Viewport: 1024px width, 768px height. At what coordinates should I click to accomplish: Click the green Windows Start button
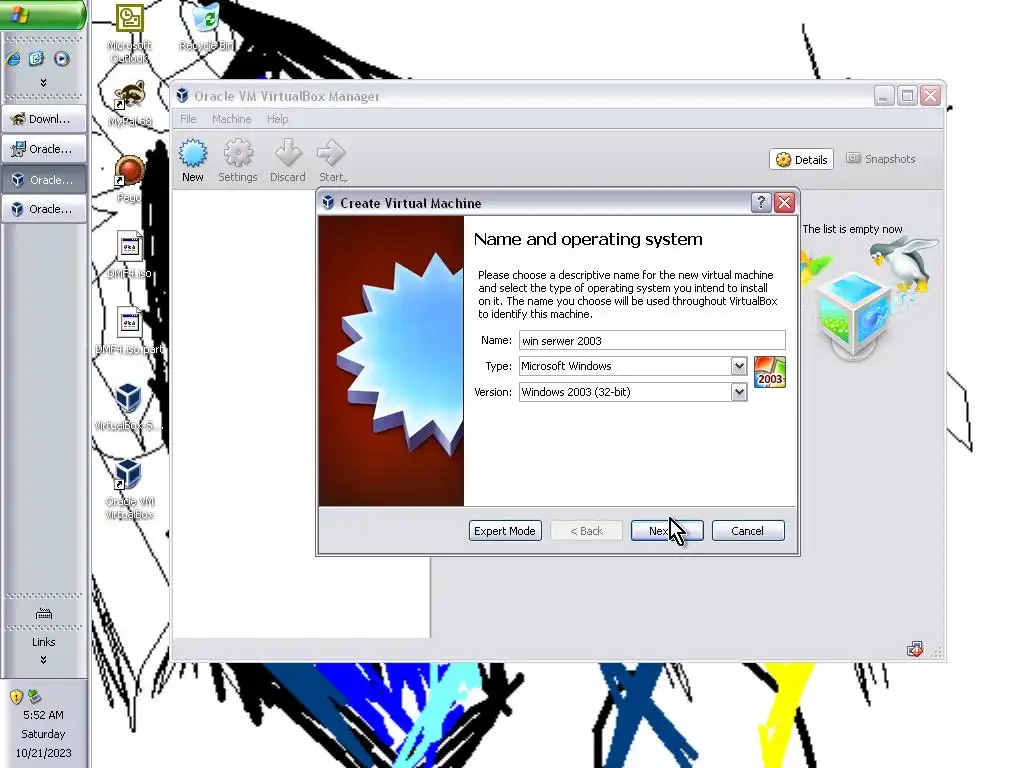tap(43, 14)
